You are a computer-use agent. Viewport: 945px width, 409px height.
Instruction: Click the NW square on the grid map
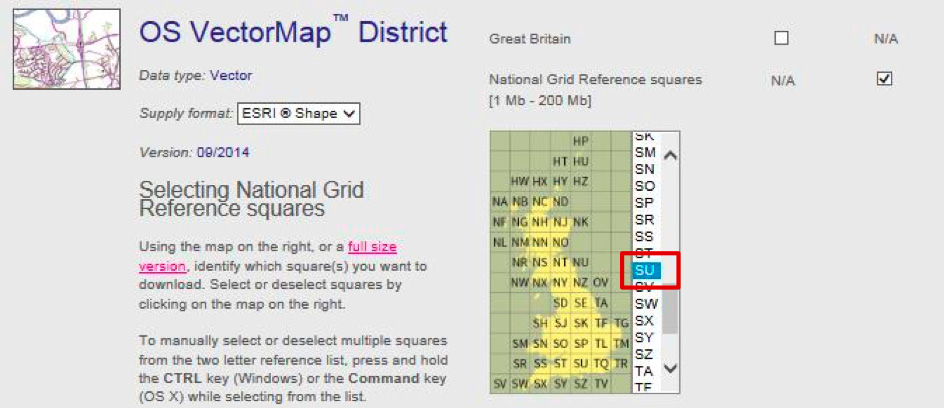520,283
